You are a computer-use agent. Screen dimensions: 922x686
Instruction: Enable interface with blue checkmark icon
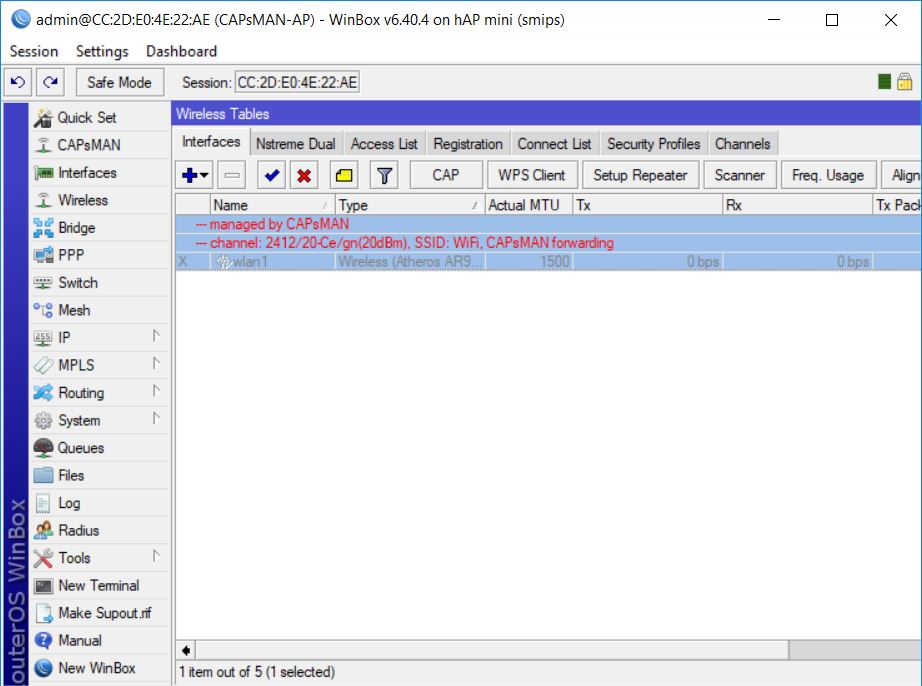(272, 175)
